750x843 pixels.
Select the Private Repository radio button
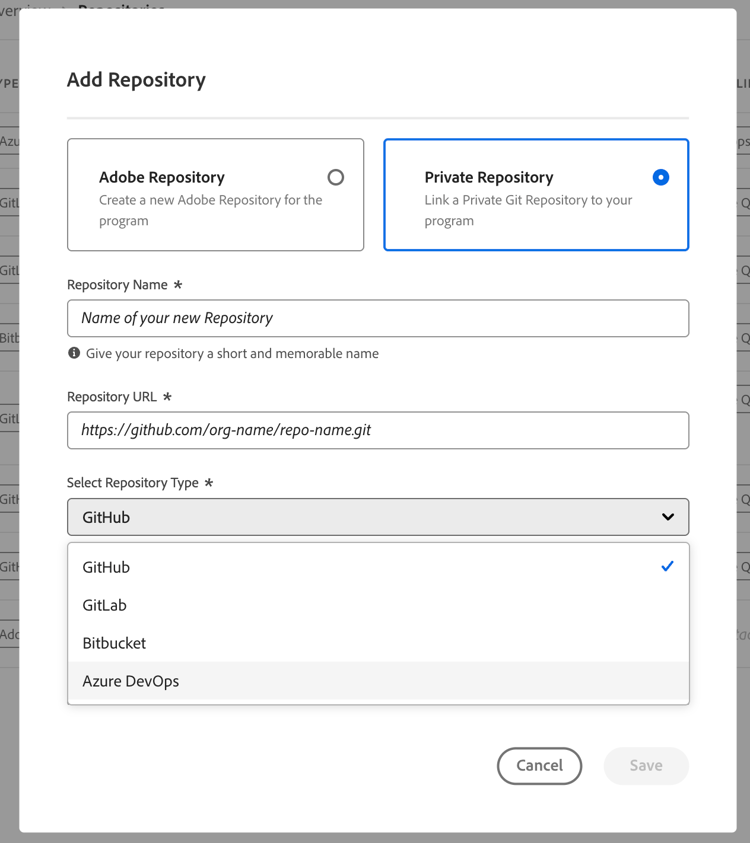pos(661,177)
